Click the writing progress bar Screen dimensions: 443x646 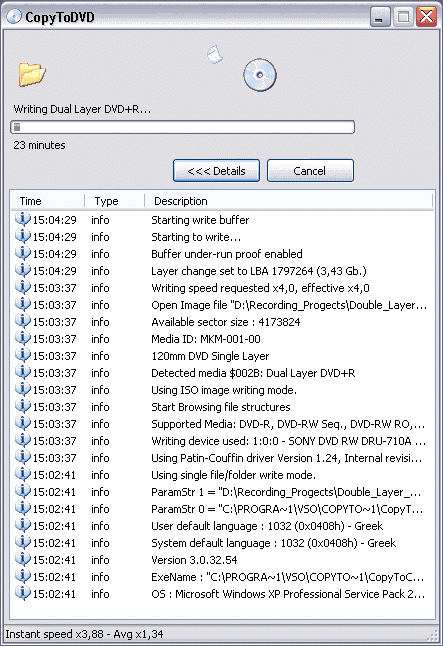click(x=182, y=127)
